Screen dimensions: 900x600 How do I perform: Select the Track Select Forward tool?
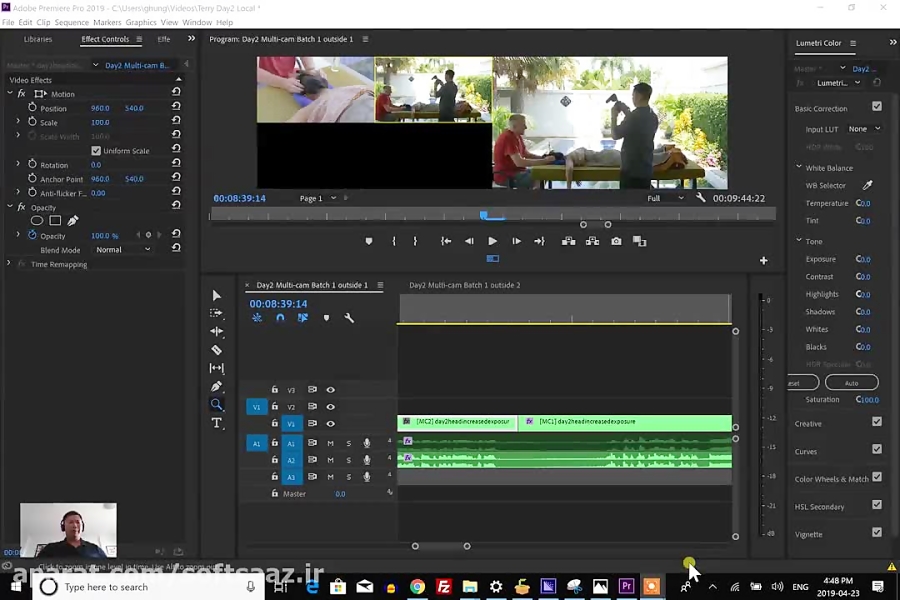(216, 313)
